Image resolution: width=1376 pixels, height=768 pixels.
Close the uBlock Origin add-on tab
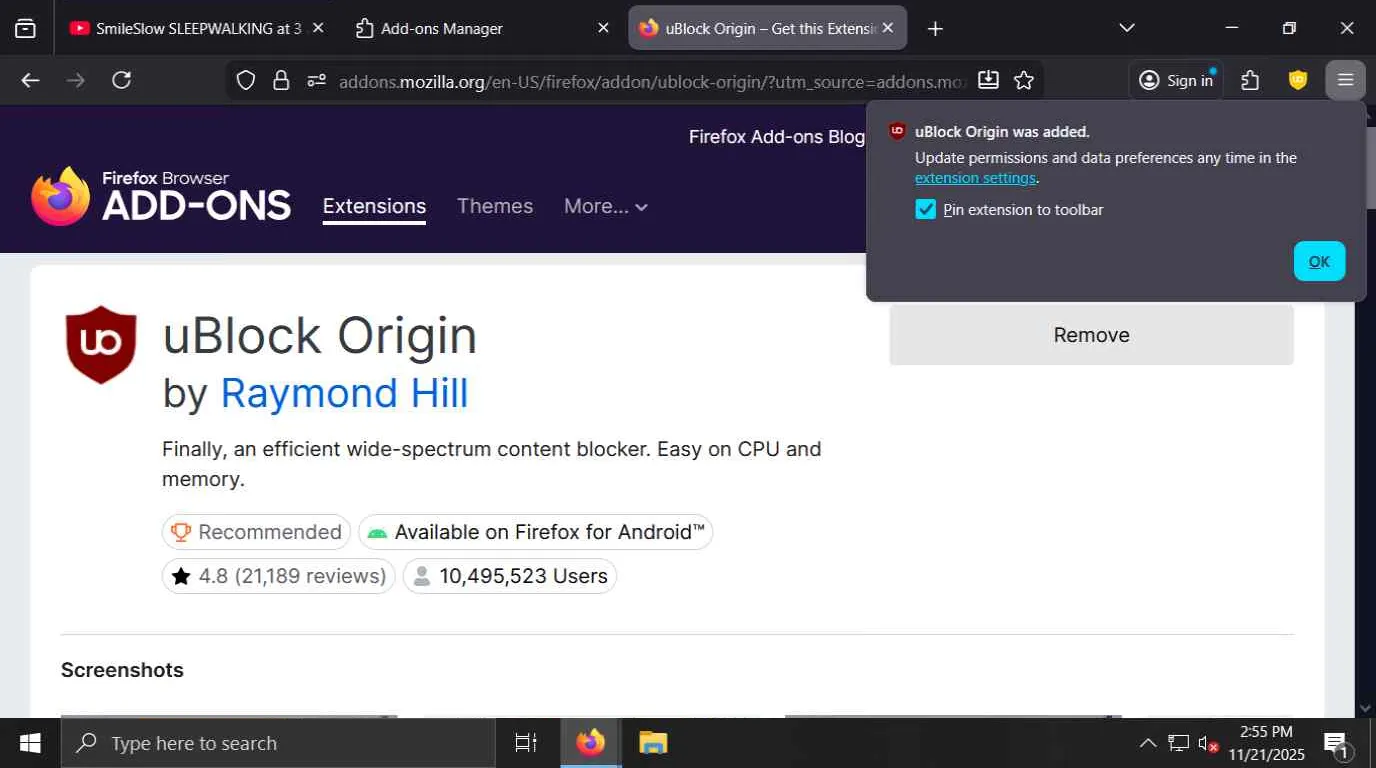887,28
